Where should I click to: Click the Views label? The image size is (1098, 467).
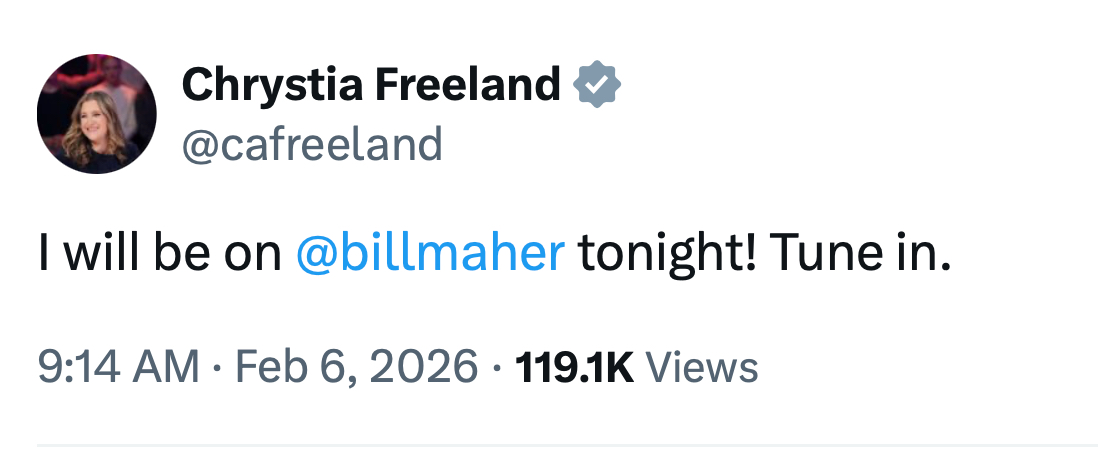click(703, 367)
